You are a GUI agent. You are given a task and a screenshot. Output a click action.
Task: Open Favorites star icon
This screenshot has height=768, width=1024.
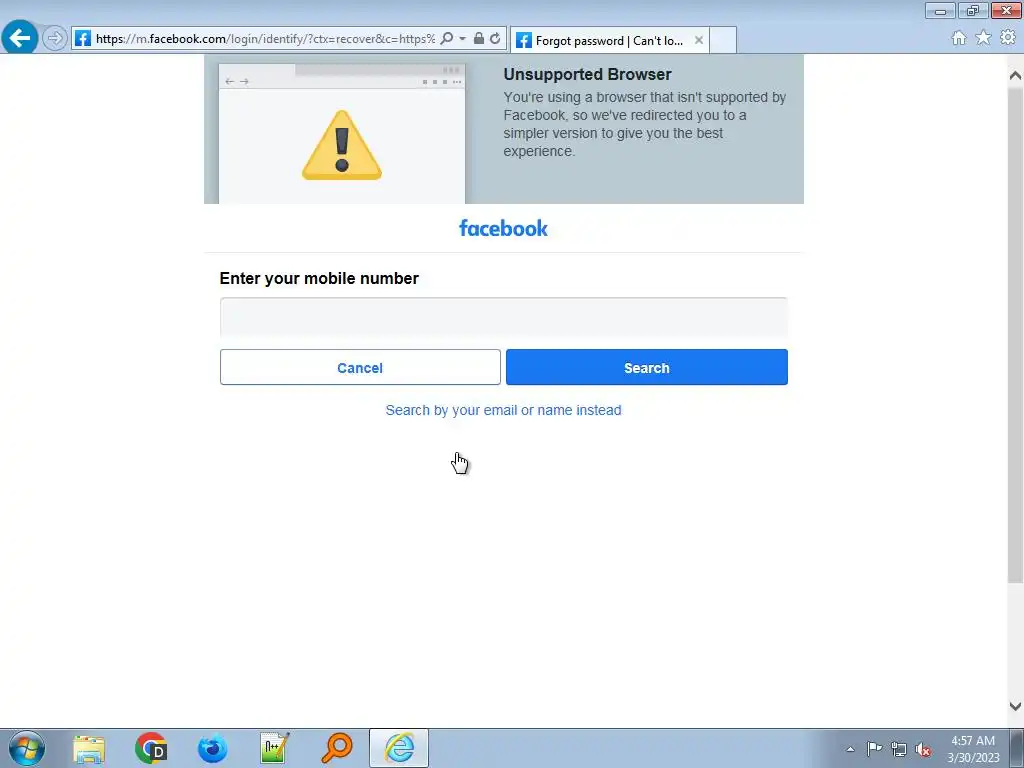coord(983,38)
